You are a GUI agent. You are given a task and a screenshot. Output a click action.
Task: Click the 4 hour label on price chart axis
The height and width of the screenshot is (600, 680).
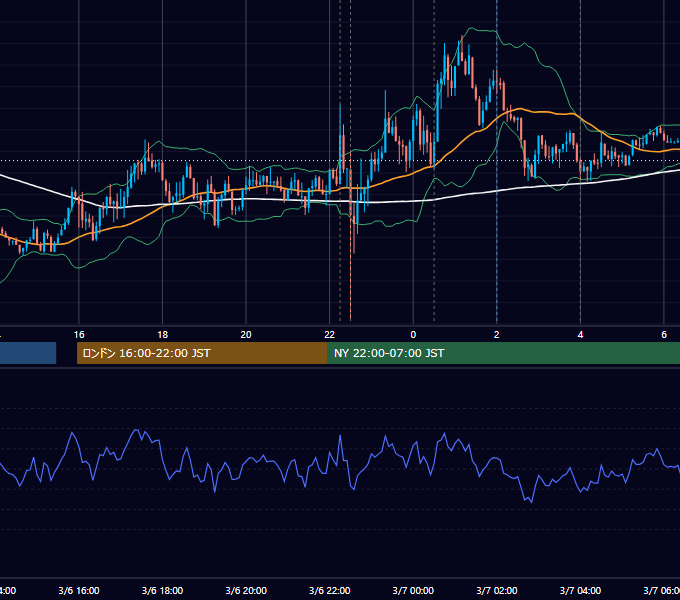pos(580,335)
